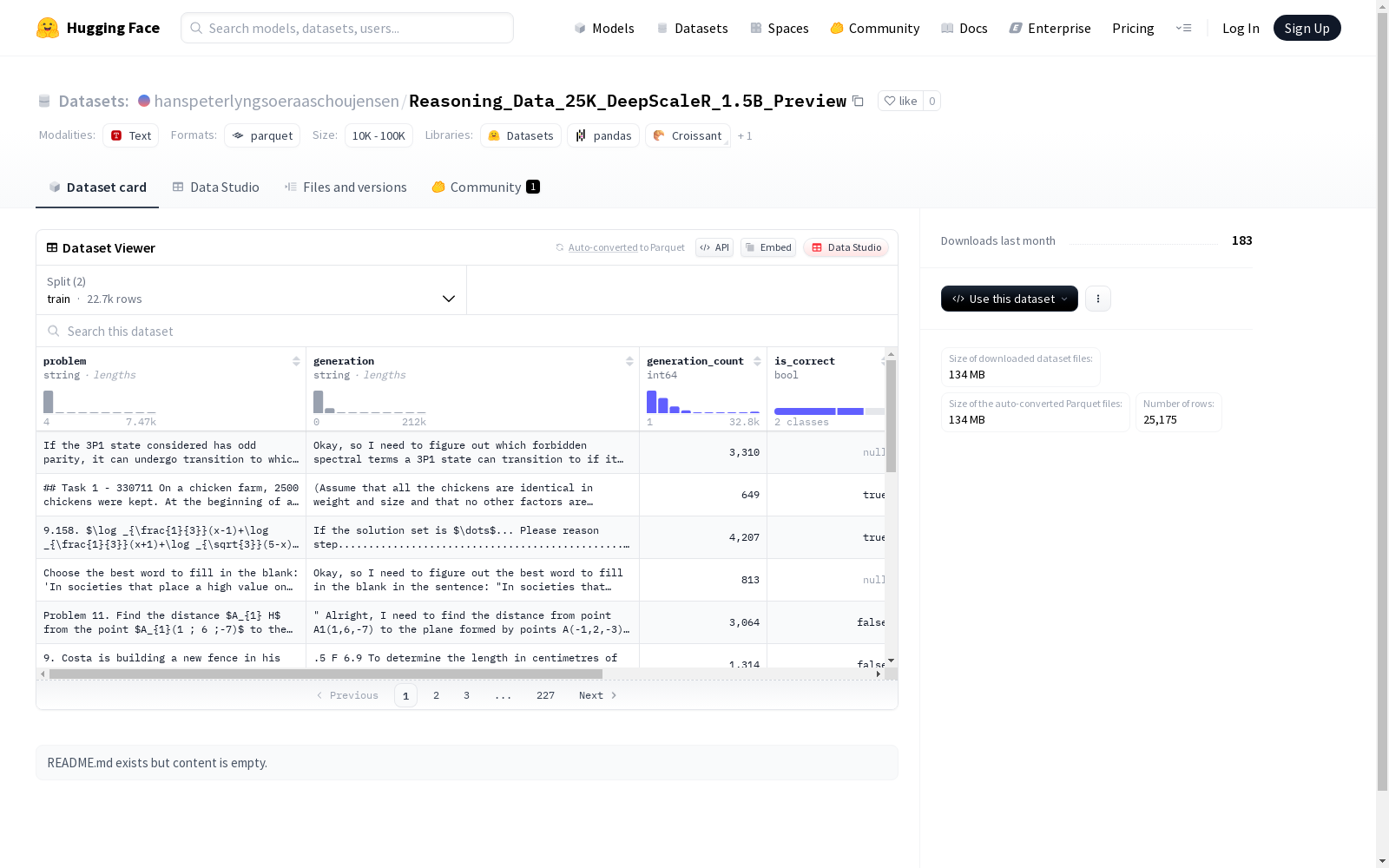Viewport: 1389px width, 868px height.
Task: Click the parquet format tag
Action: pyautogui.click(x=262, y=135)
